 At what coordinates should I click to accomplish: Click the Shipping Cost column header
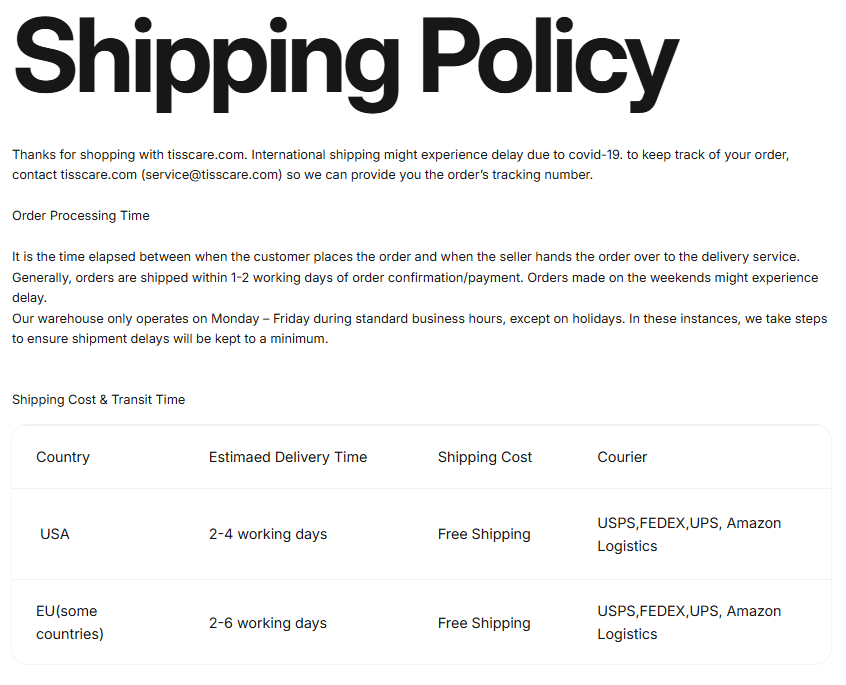click(485, 457)
